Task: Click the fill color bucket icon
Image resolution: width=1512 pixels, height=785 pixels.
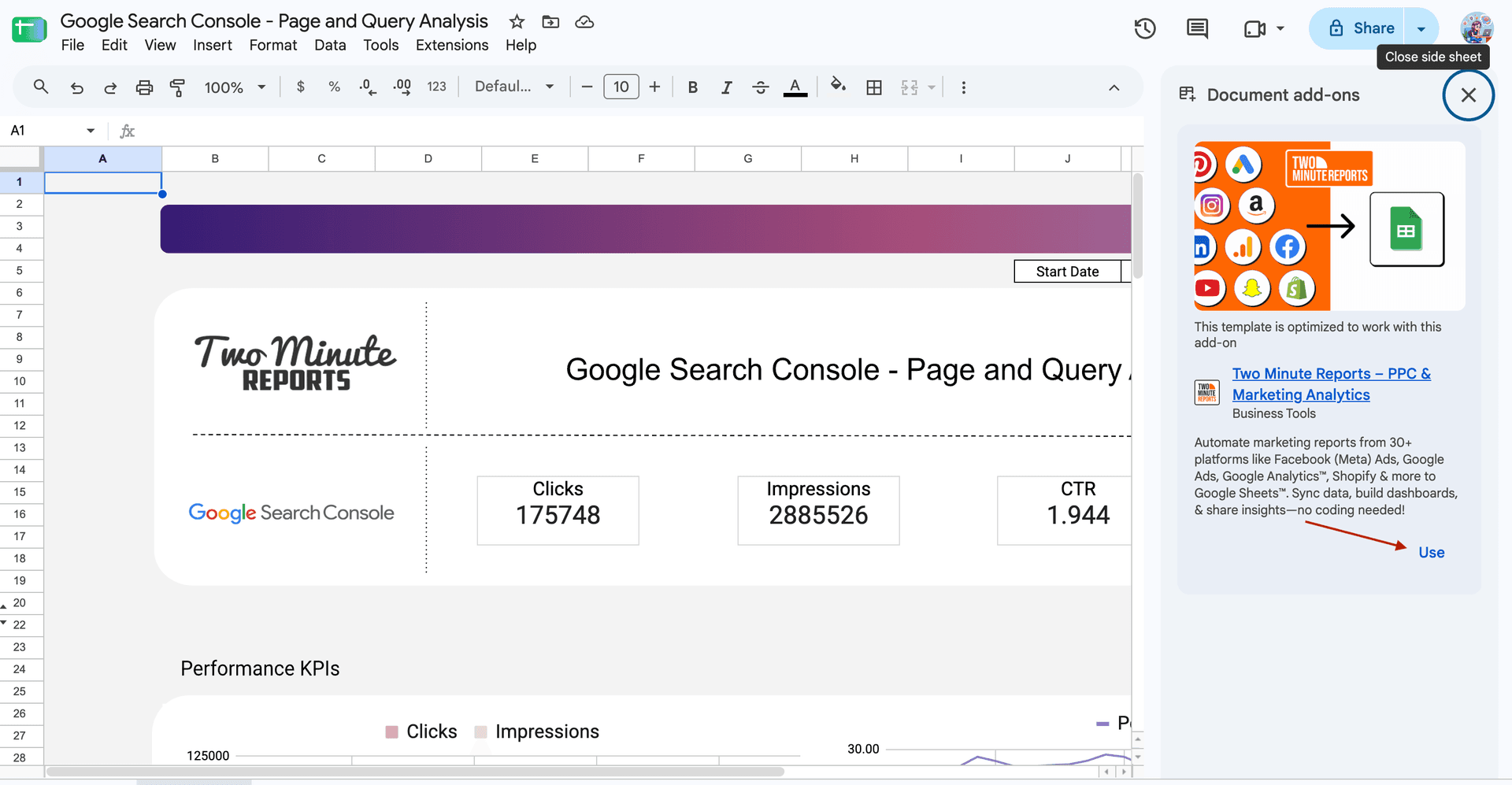Action: coord(838,86)
